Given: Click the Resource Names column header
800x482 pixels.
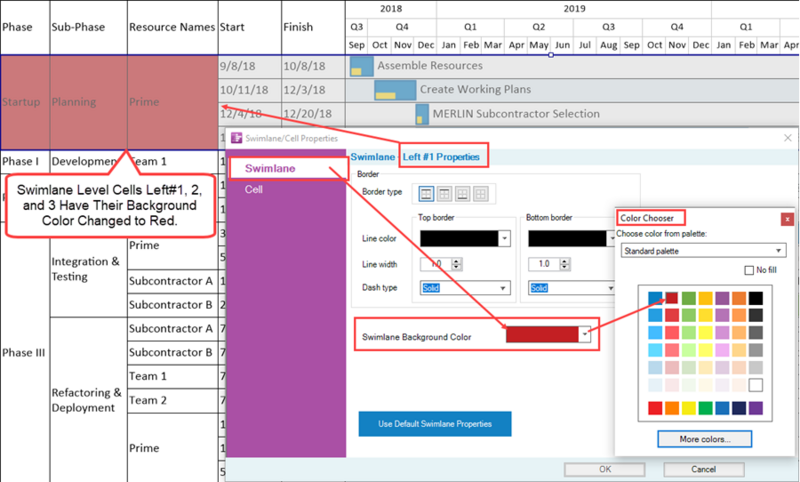Looking at the screenshot, I should [172, 27].
